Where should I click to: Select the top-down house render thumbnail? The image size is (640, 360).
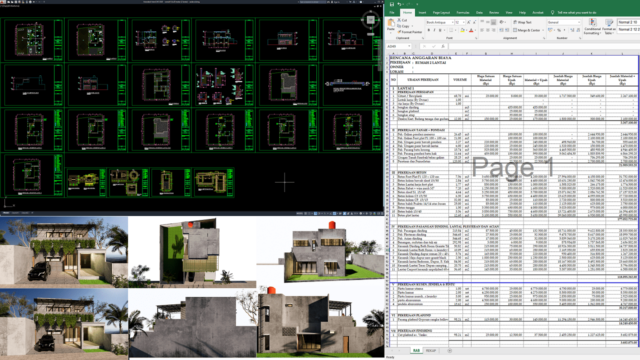(192, 252)
